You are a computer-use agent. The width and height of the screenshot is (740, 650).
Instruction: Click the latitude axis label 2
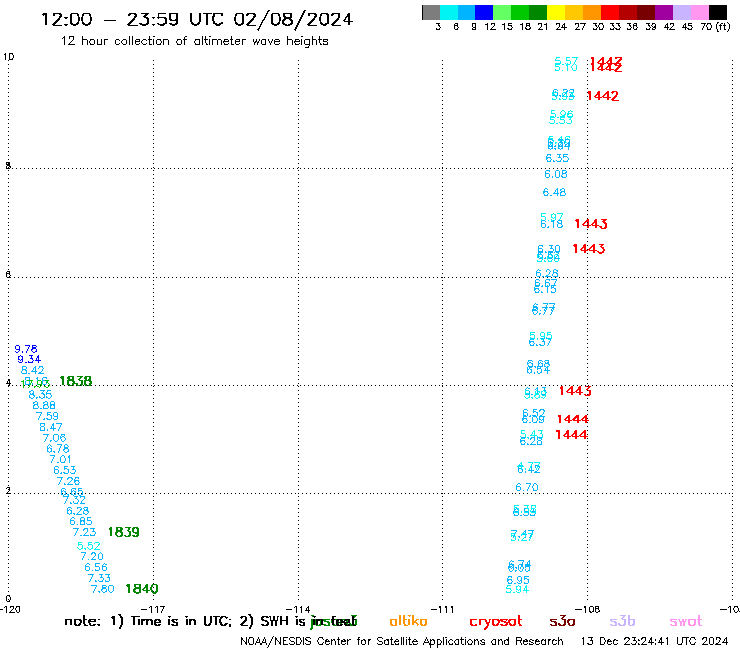8,491
